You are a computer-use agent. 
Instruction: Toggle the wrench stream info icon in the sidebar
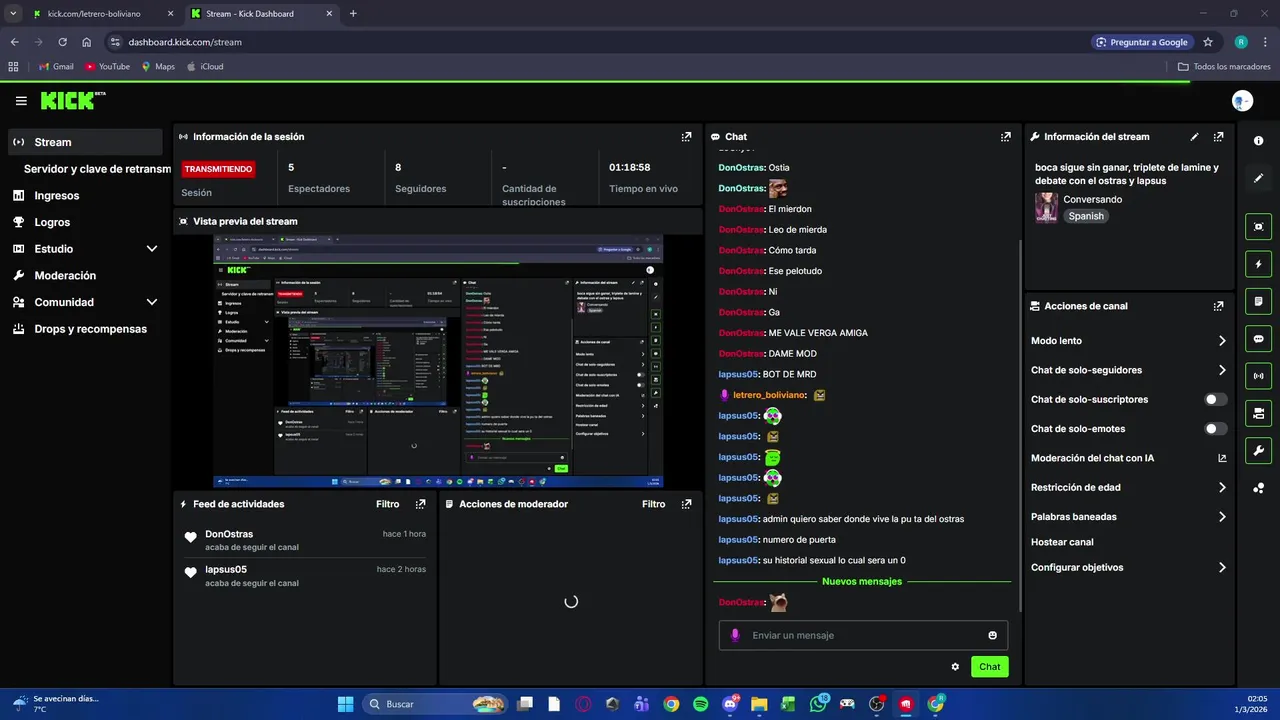coord(1258,450)
